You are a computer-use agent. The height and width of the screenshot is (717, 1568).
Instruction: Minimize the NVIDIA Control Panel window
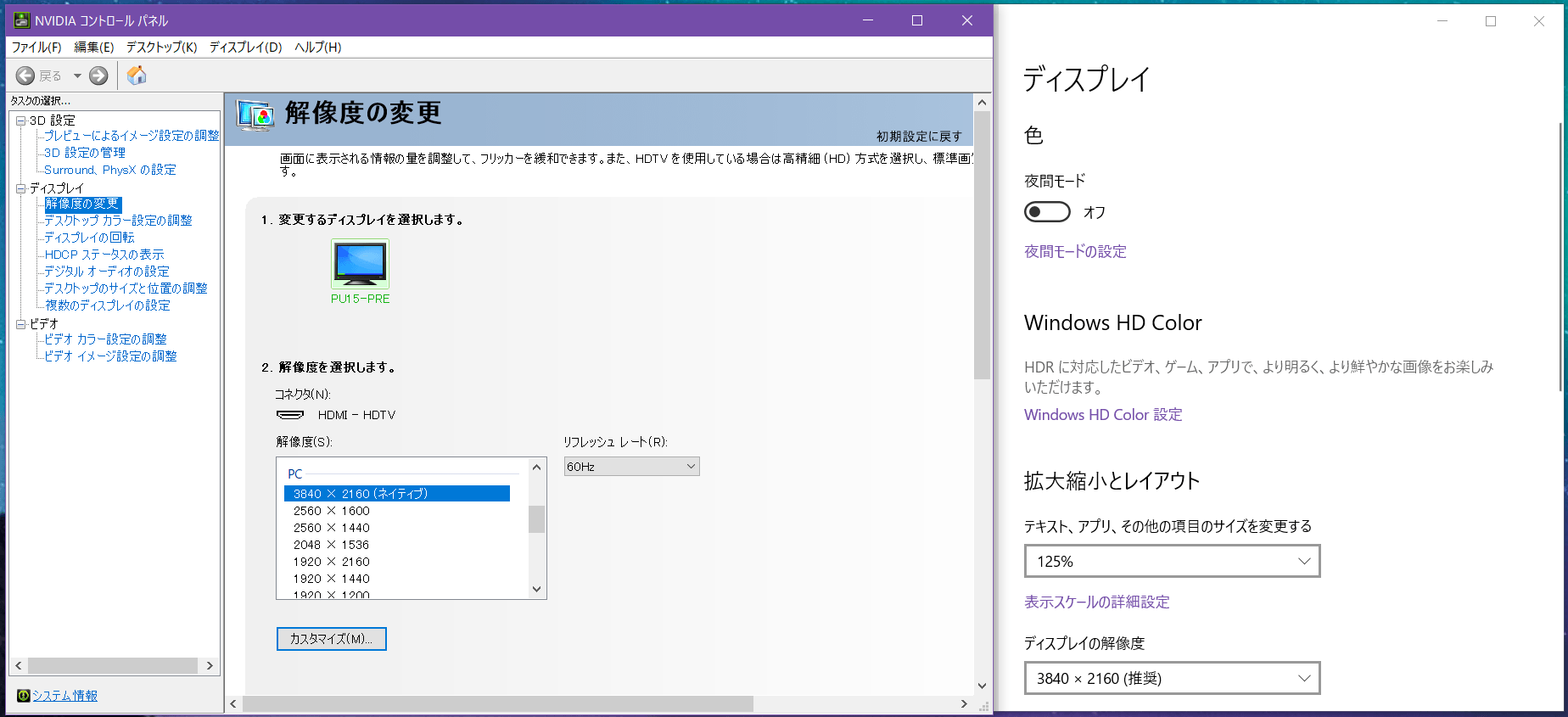tap(868, 20)
